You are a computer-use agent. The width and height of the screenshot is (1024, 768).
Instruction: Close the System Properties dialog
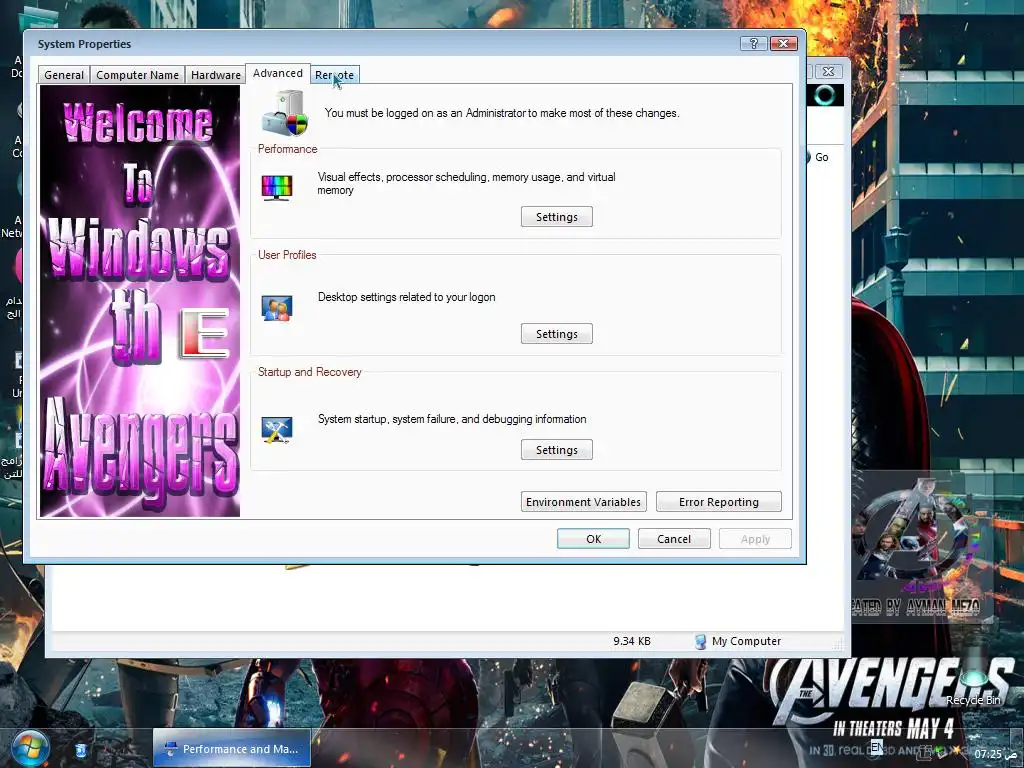tap(784, 43)
